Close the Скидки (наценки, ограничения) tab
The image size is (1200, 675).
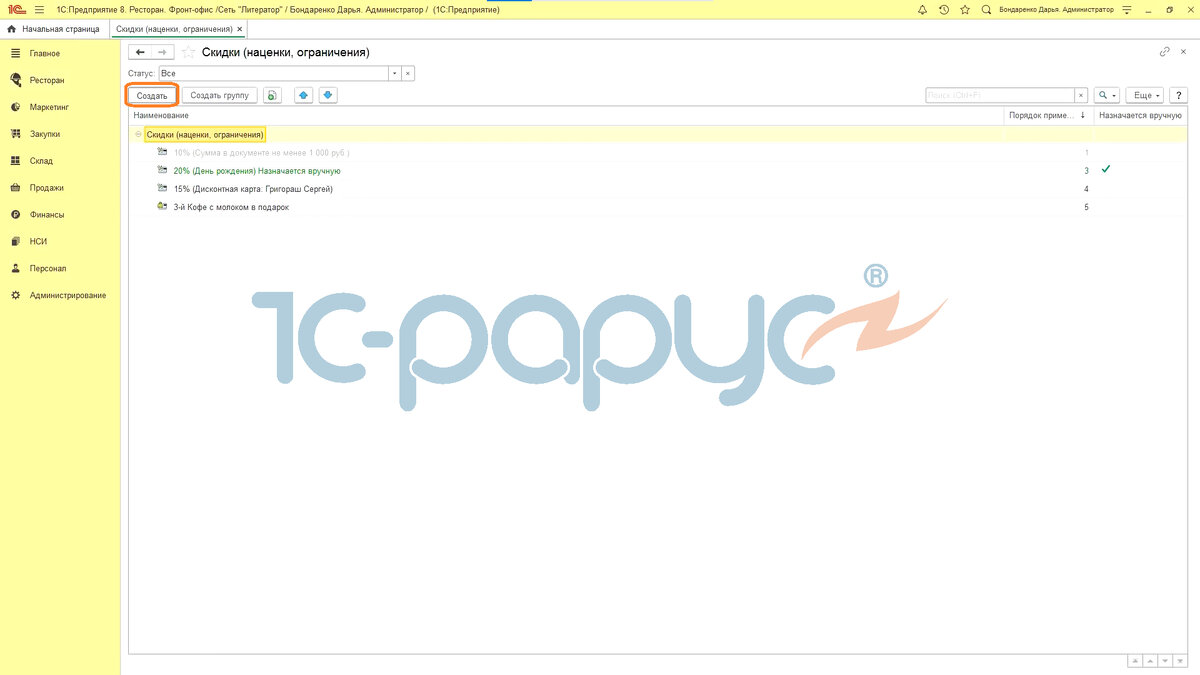pyautogui.click(x=239, y=29)
